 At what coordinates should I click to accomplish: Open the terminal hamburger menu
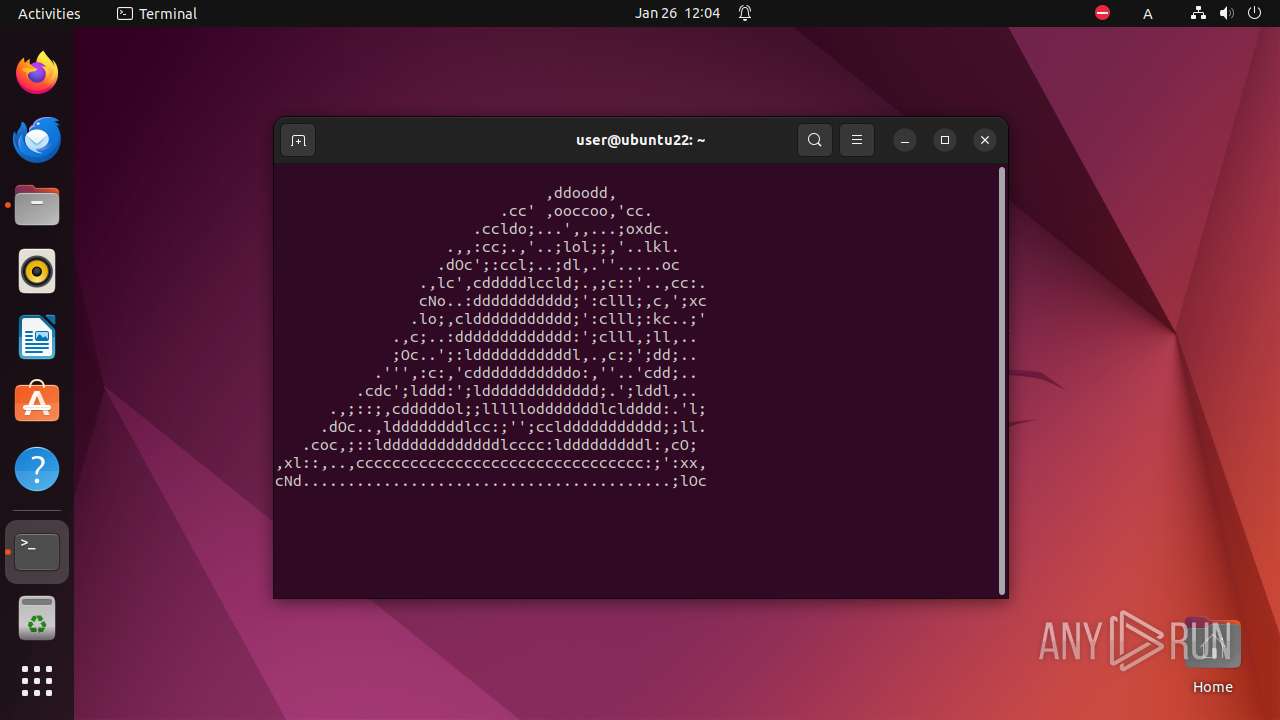pos(857,140)
